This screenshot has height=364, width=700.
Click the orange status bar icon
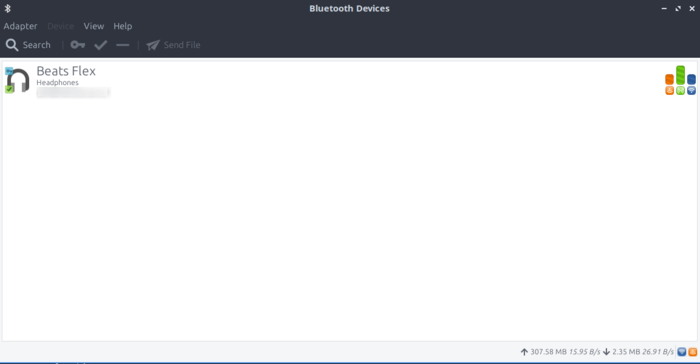(692, 352)
